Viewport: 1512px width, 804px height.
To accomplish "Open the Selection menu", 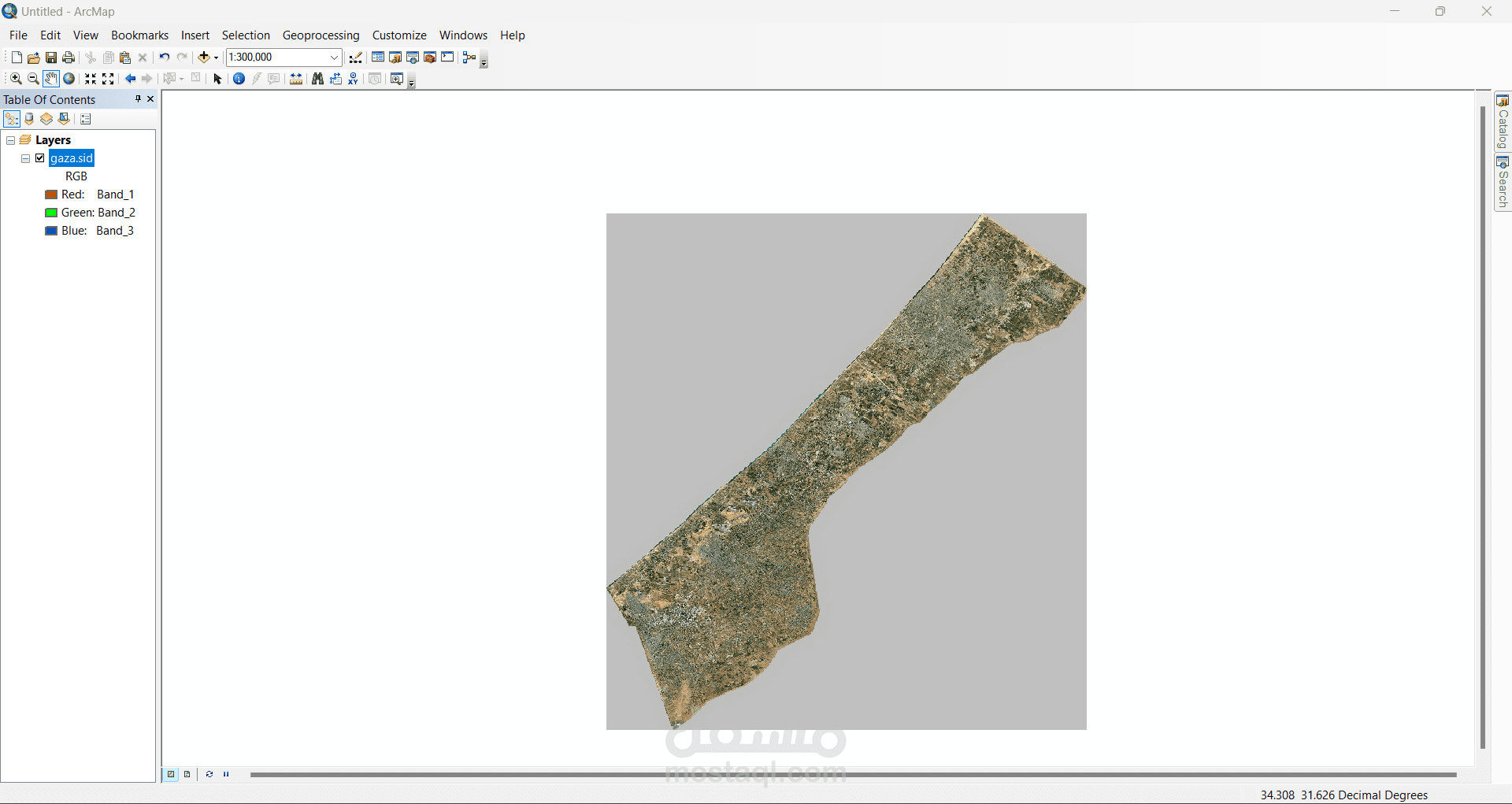I will point(246,35).
